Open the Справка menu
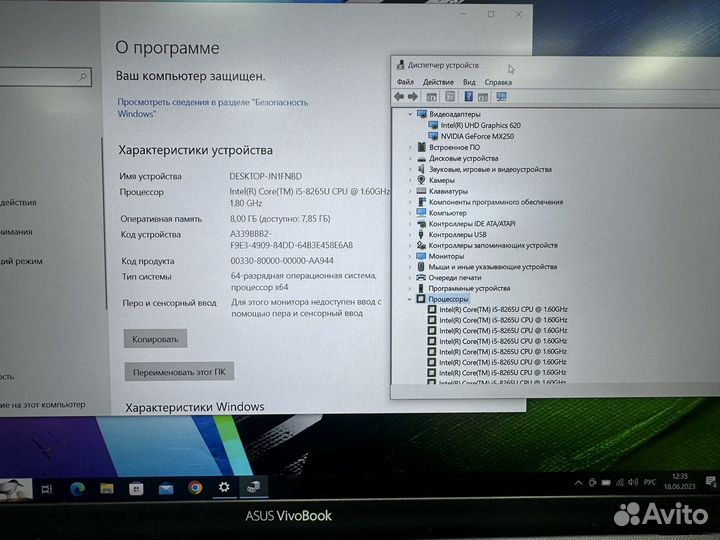 click(x=498, y=82)
